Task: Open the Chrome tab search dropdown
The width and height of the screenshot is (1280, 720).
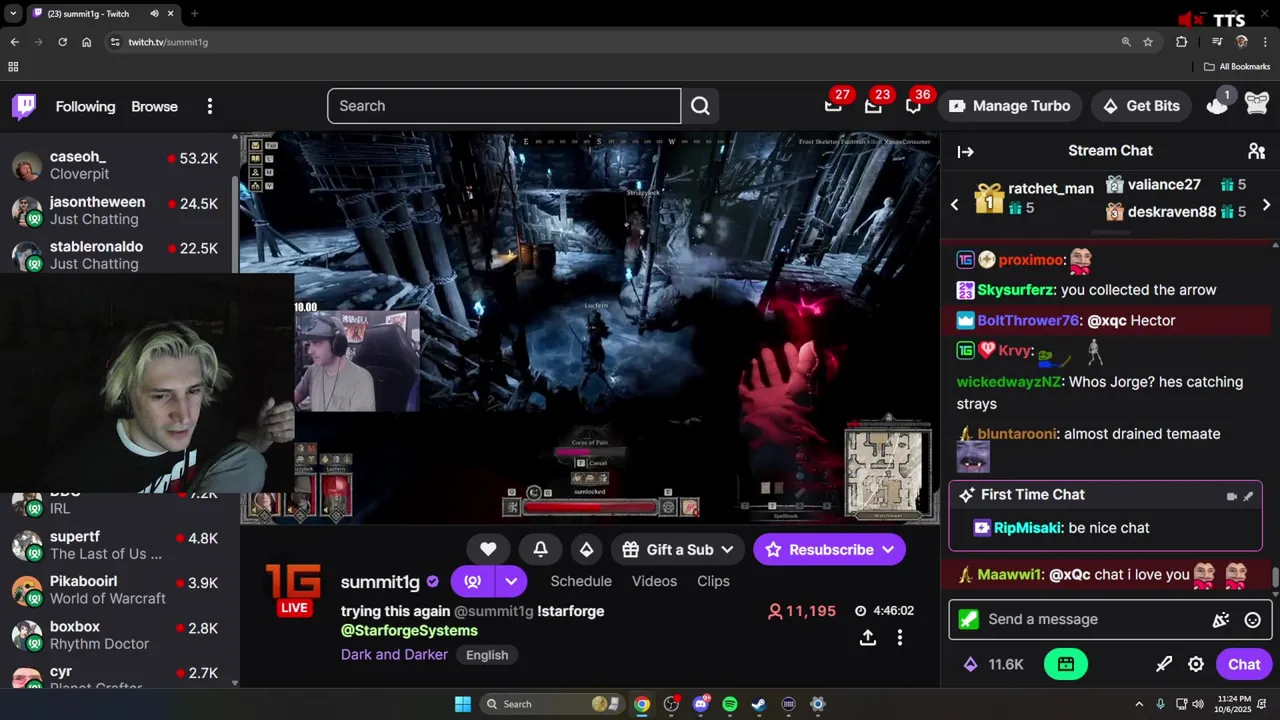Action: pos(13,14)
